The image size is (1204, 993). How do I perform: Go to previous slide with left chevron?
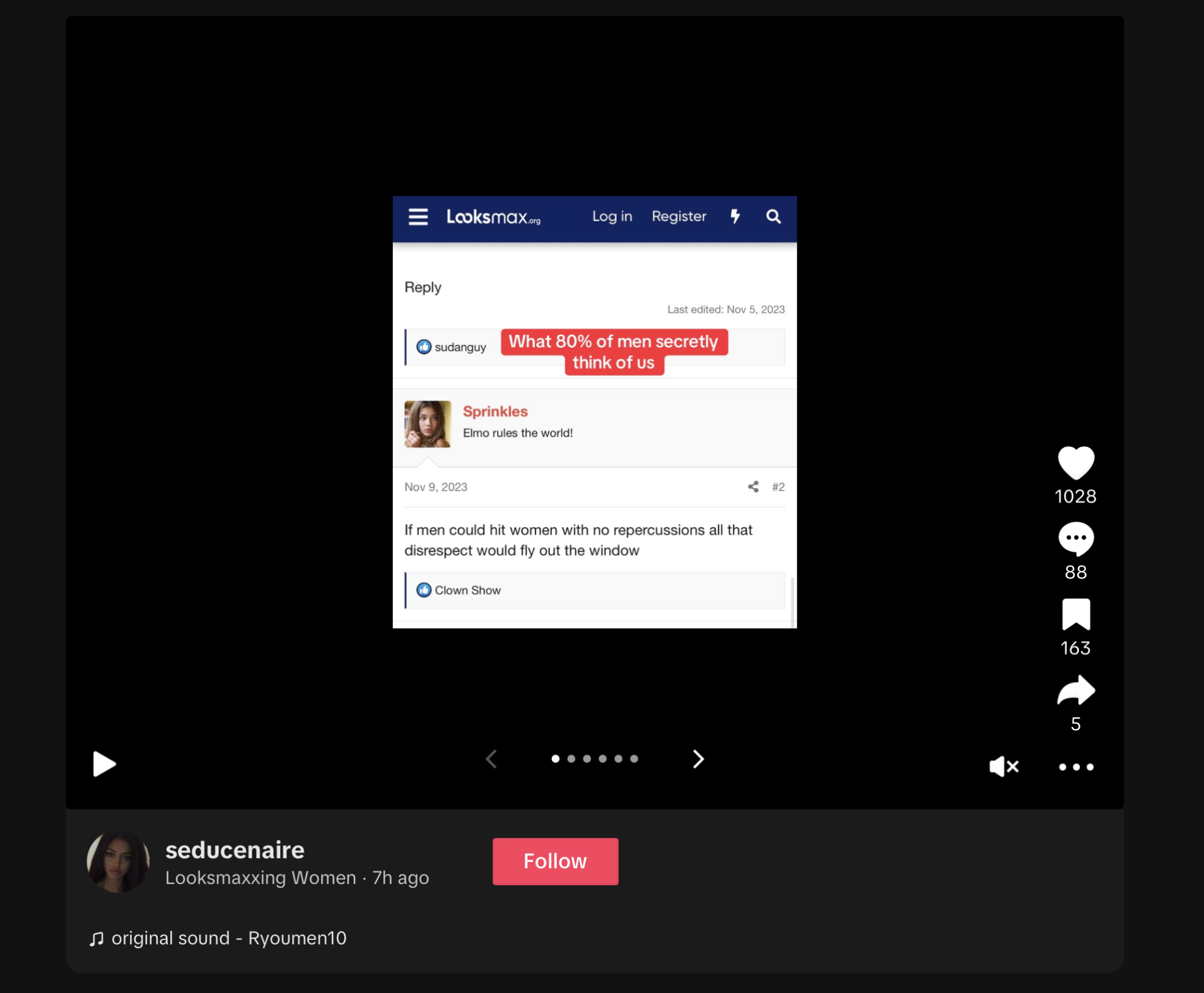491,758
